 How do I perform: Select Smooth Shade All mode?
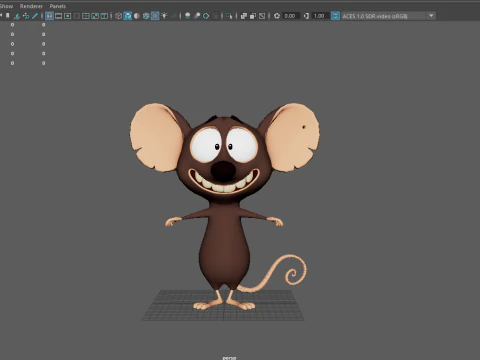[127, 16]
